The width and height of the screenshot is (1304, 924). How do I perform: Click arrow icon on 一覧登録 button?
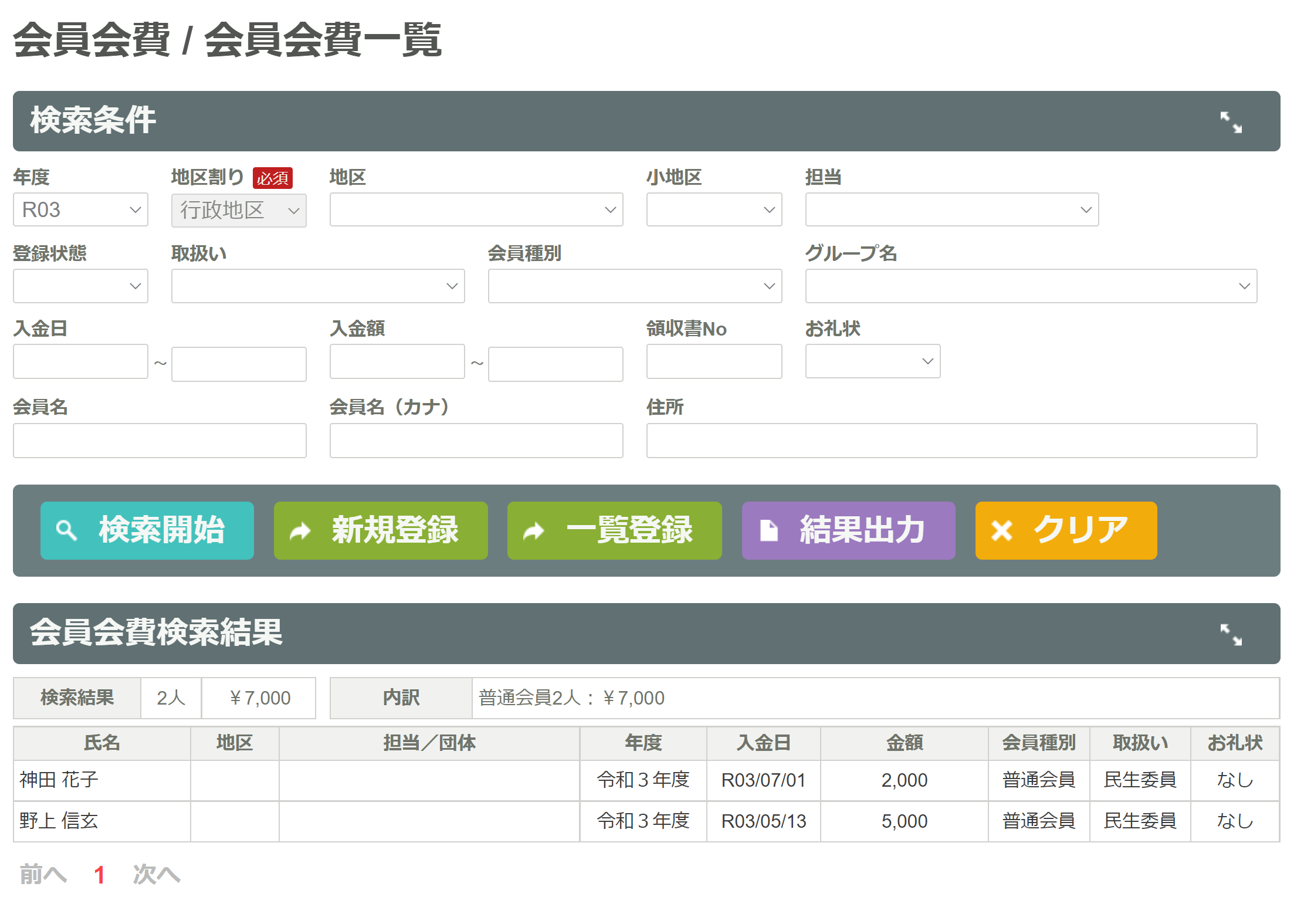tap(534, 532)
